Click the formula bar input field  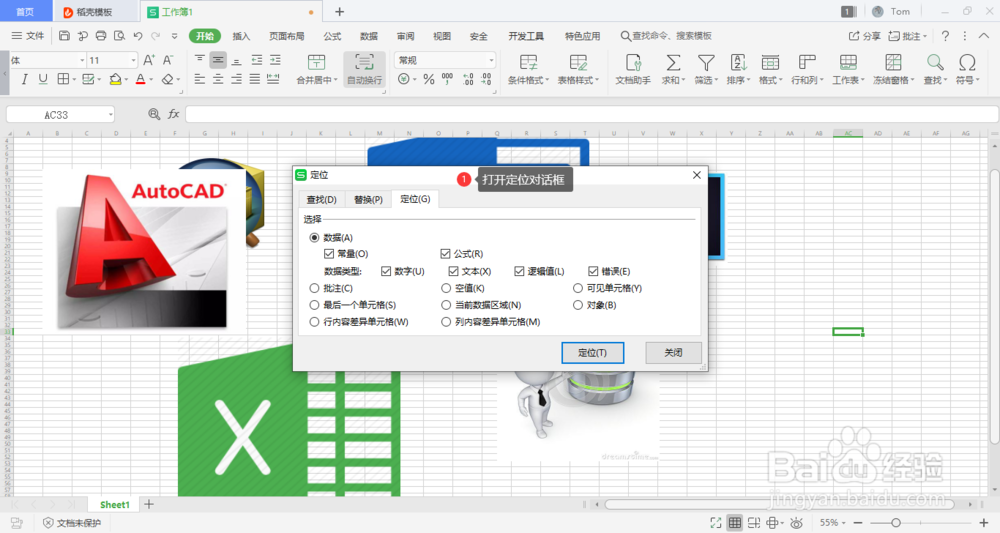[x=592, y=114]
